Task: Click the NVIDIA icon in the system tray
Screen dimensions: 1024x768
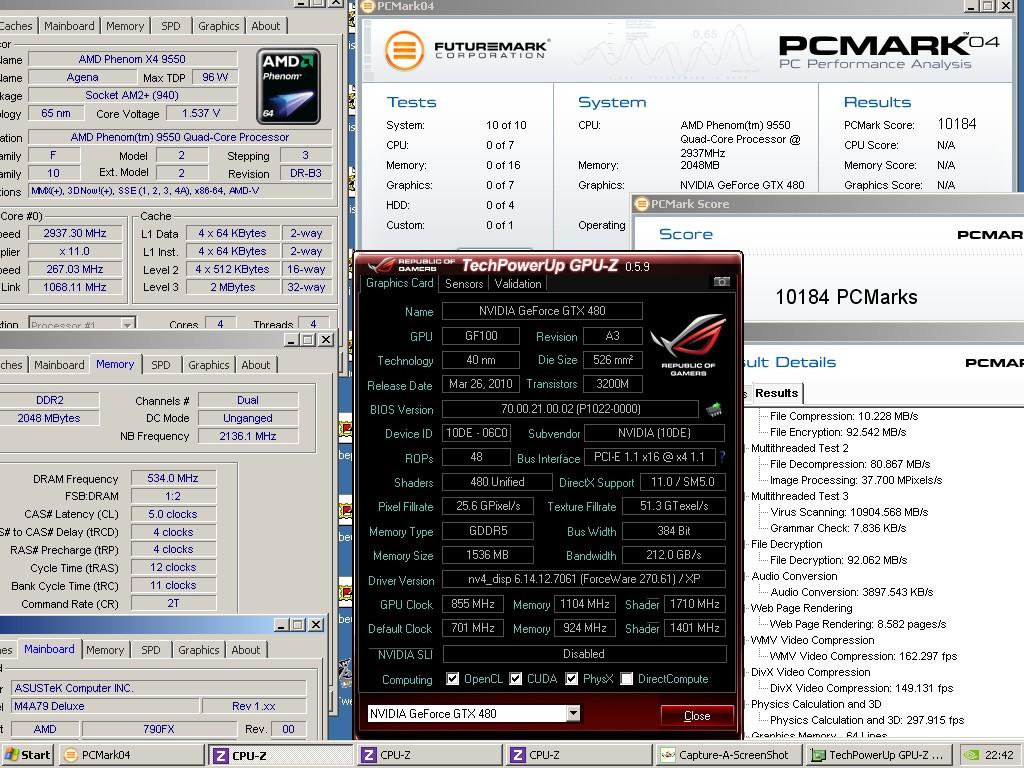Action: tap(971, 755)
